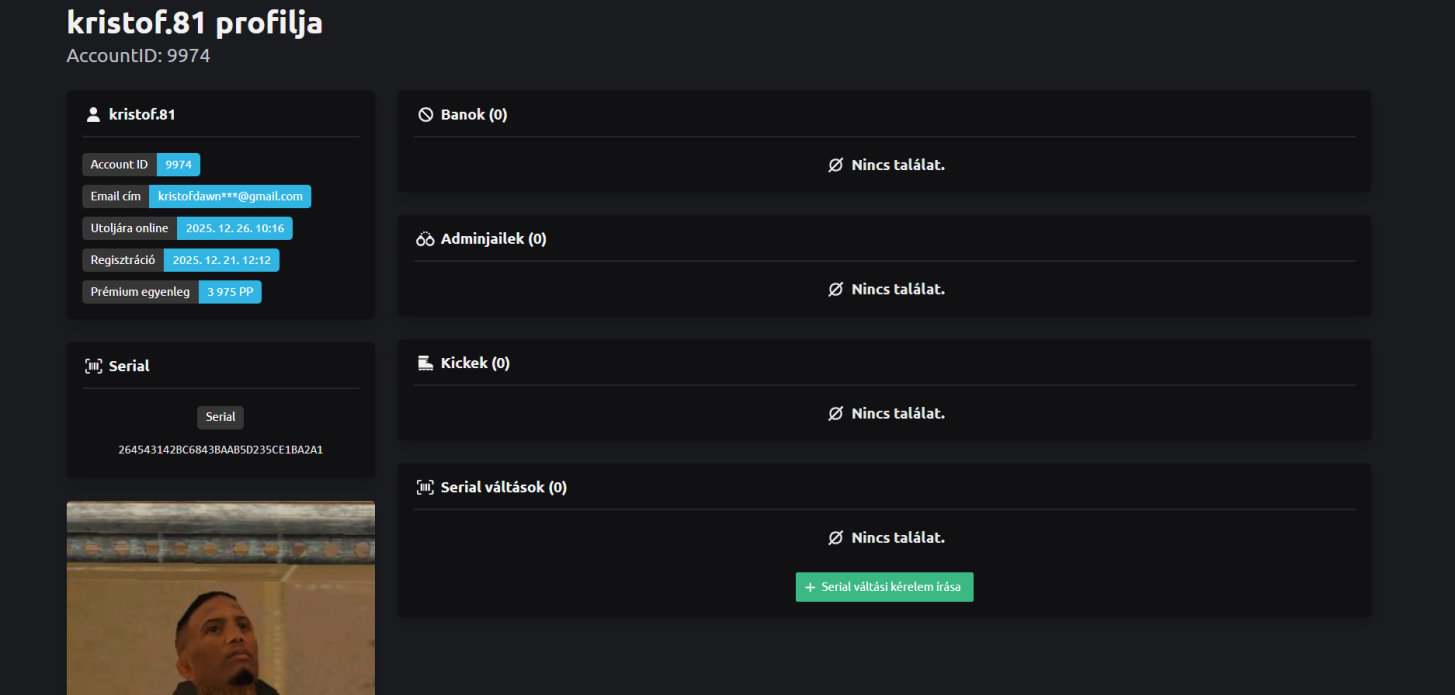Click the Kickek (0) section header
This screenshot has width=1455, height=695.
point(475,363)
